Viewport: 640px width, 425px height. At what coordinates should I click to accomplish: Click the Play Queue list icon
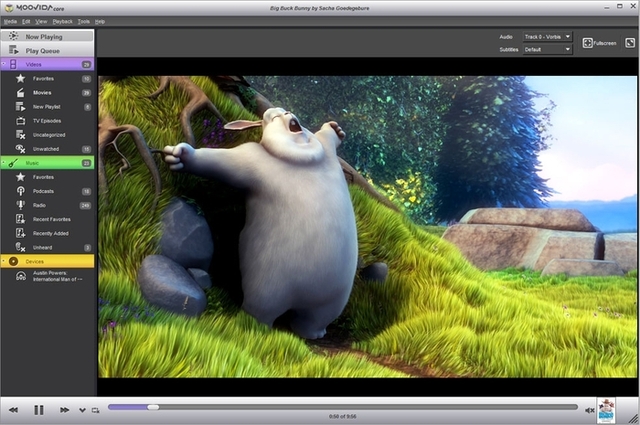pos(14,50)
